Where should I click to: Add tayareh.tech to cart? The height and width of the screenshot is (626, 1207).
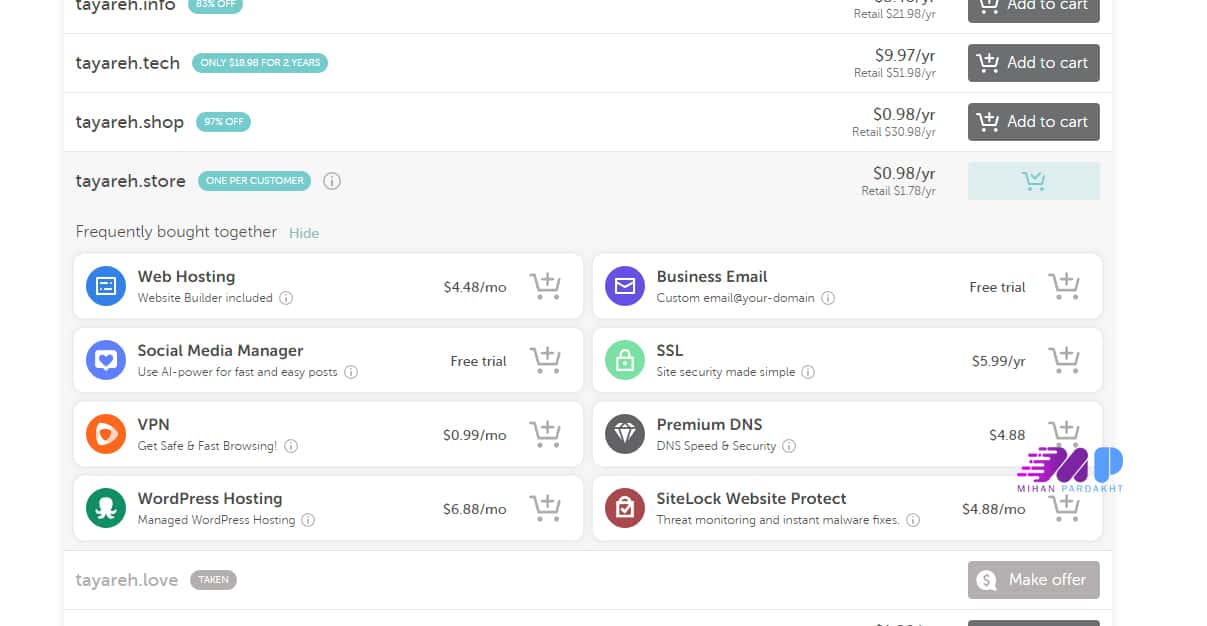[x=1033, y=63]
